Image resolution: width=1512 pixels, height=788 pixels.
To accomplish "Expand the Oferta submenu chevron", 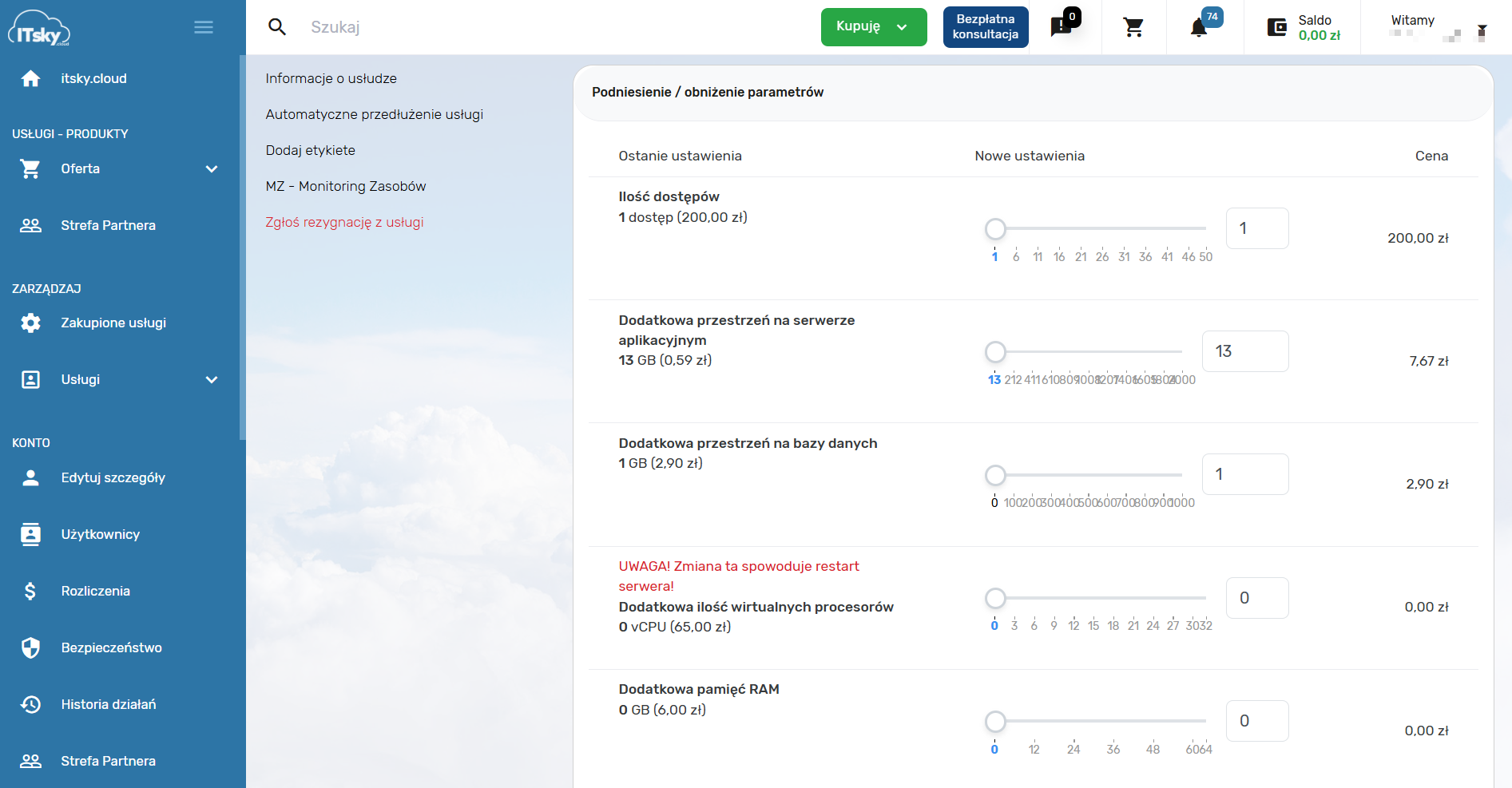I will (x=212, y=168).
